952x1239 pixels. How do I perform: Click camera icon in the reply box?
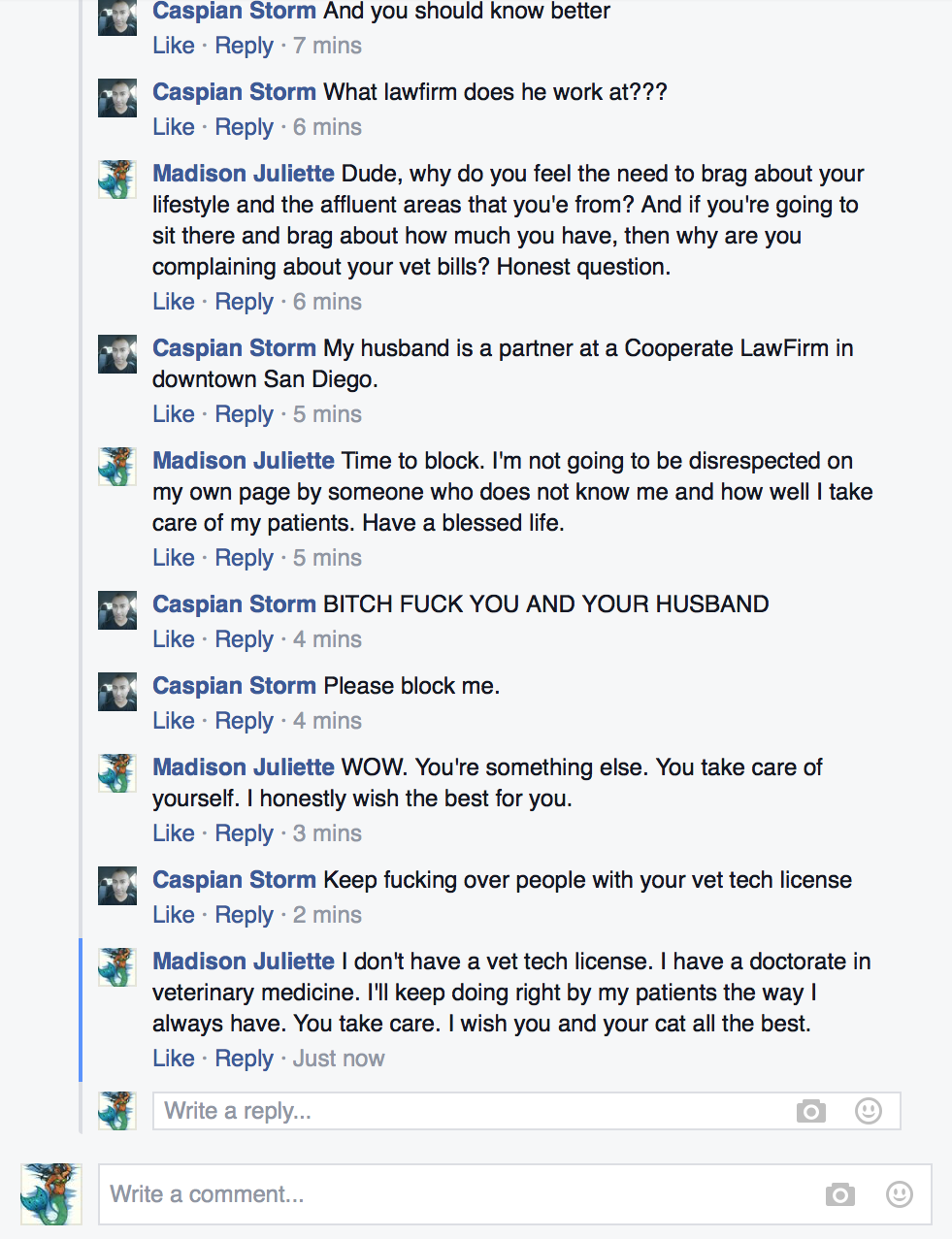[x=810, y=1111]
